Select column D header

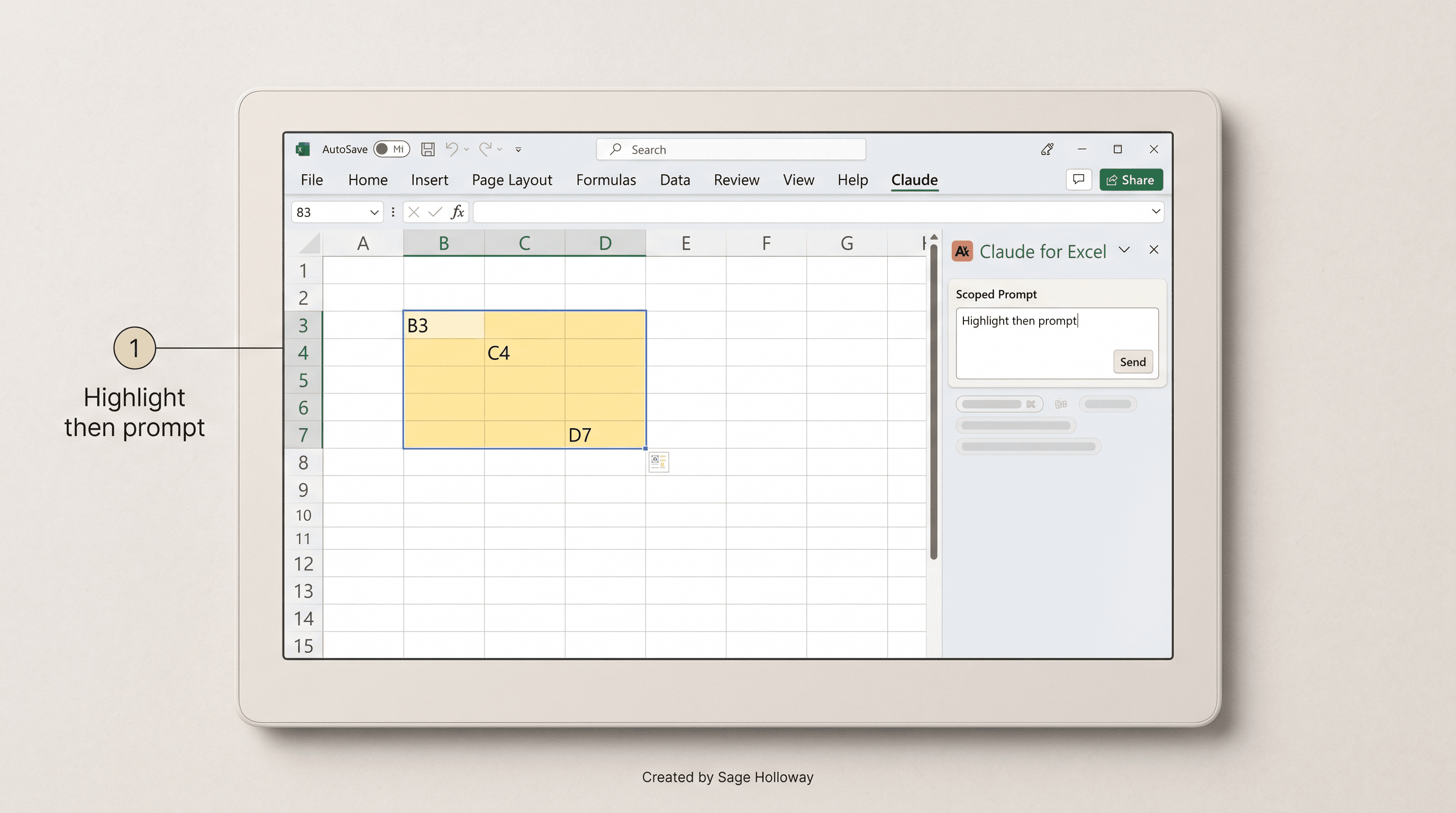tap(605, 243)
